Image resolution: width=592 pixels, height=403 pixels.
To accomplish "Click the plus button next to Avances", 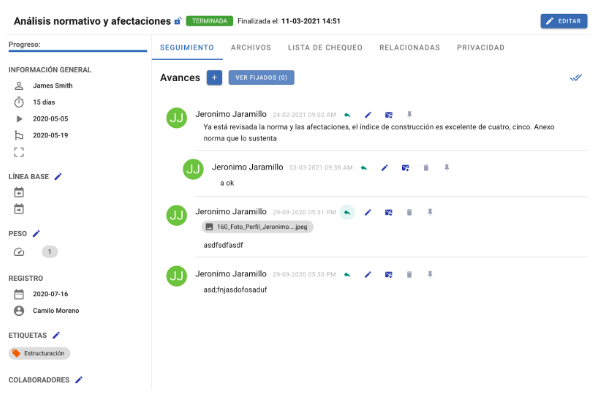I will pyautogui.click(x=214, y=77).
